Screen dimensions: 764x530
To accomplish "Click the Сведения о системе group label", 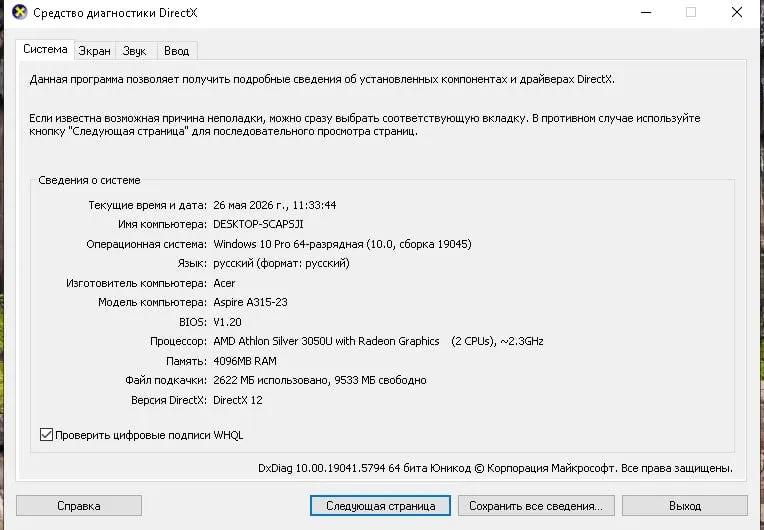I will [x=89, y=180].
